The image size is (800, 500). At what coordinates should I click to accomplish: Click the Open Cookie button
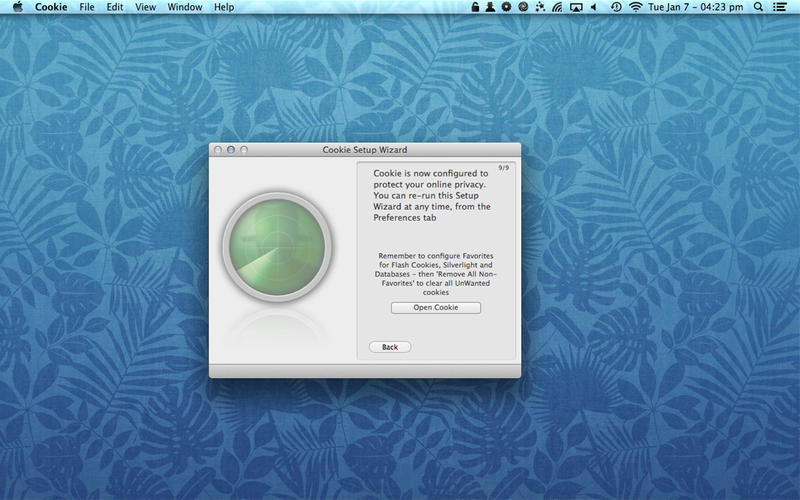(436, 308)
